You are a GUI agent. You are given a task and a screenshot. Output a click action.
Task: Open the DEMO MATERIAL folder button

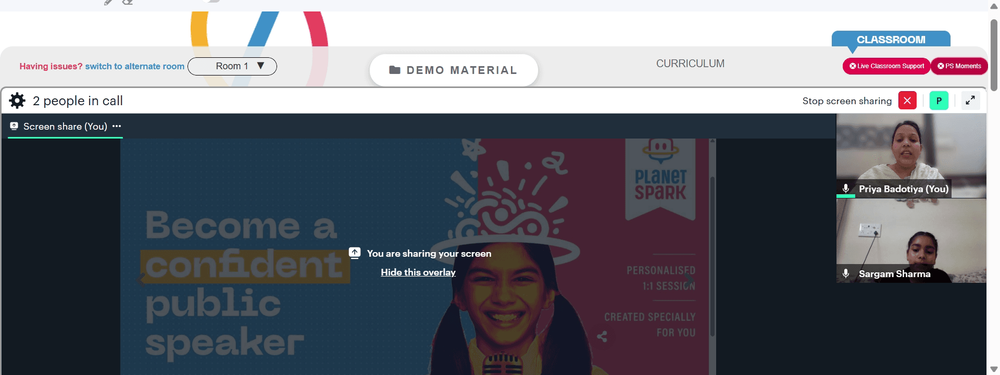pos(453,70)
